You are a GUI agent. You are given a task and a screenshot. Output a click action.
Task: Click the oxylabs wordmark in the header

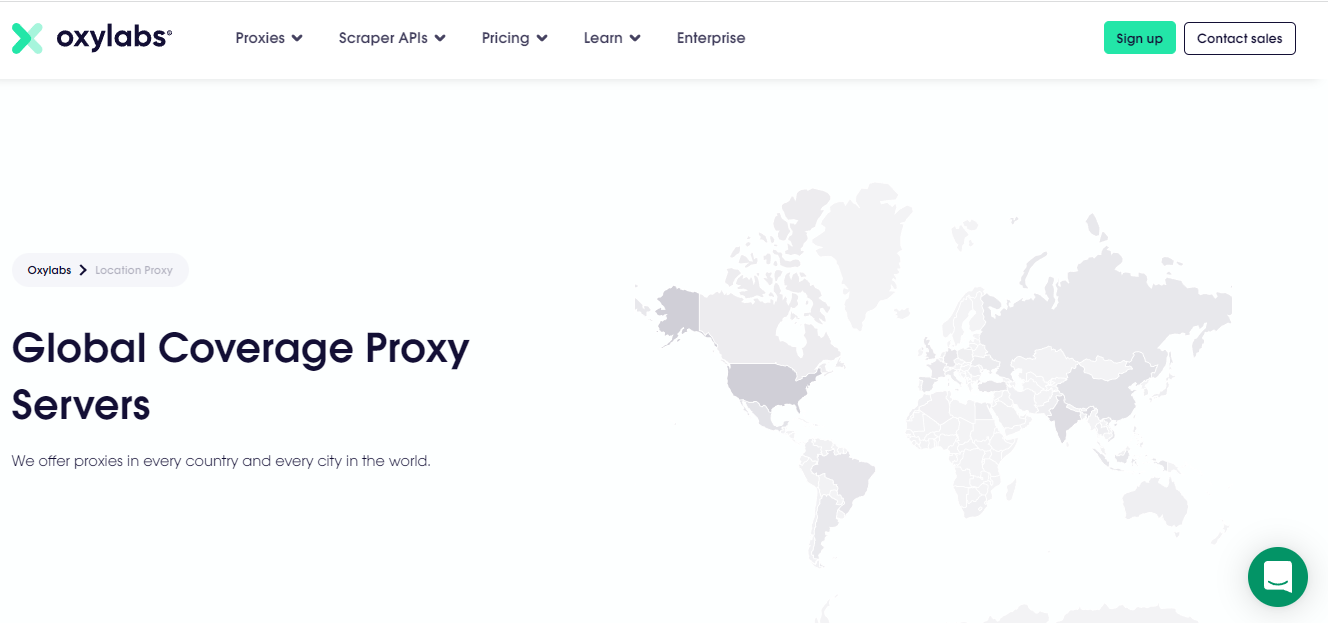coord(114,38)
